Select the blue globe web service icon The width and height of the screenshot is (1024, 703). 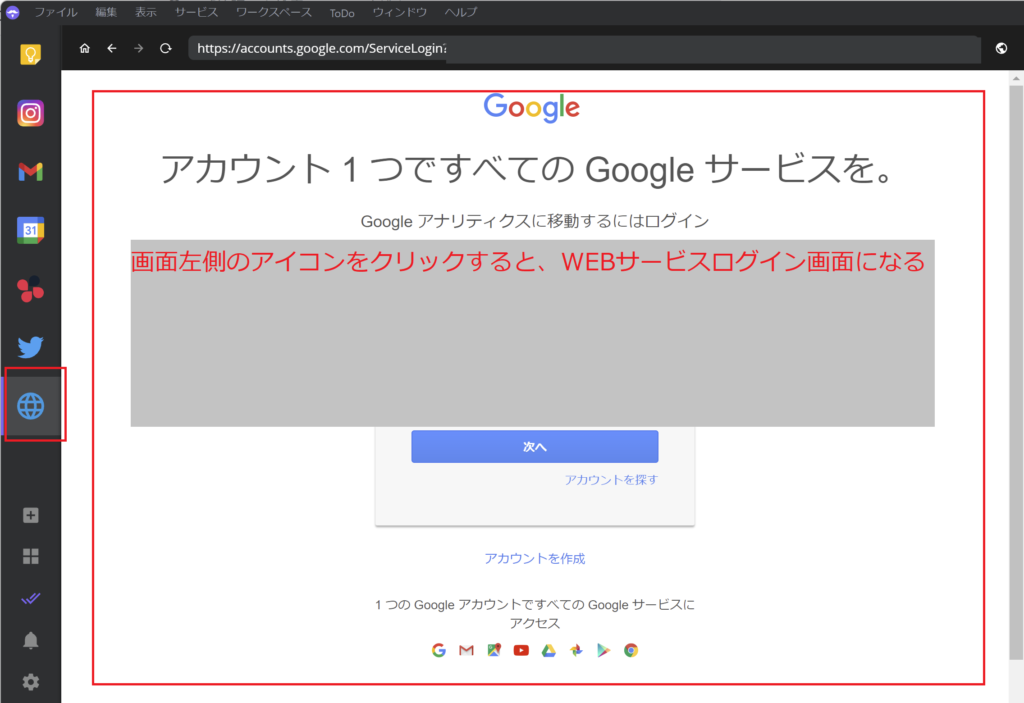pyautogui.click(x=31, y=406)
